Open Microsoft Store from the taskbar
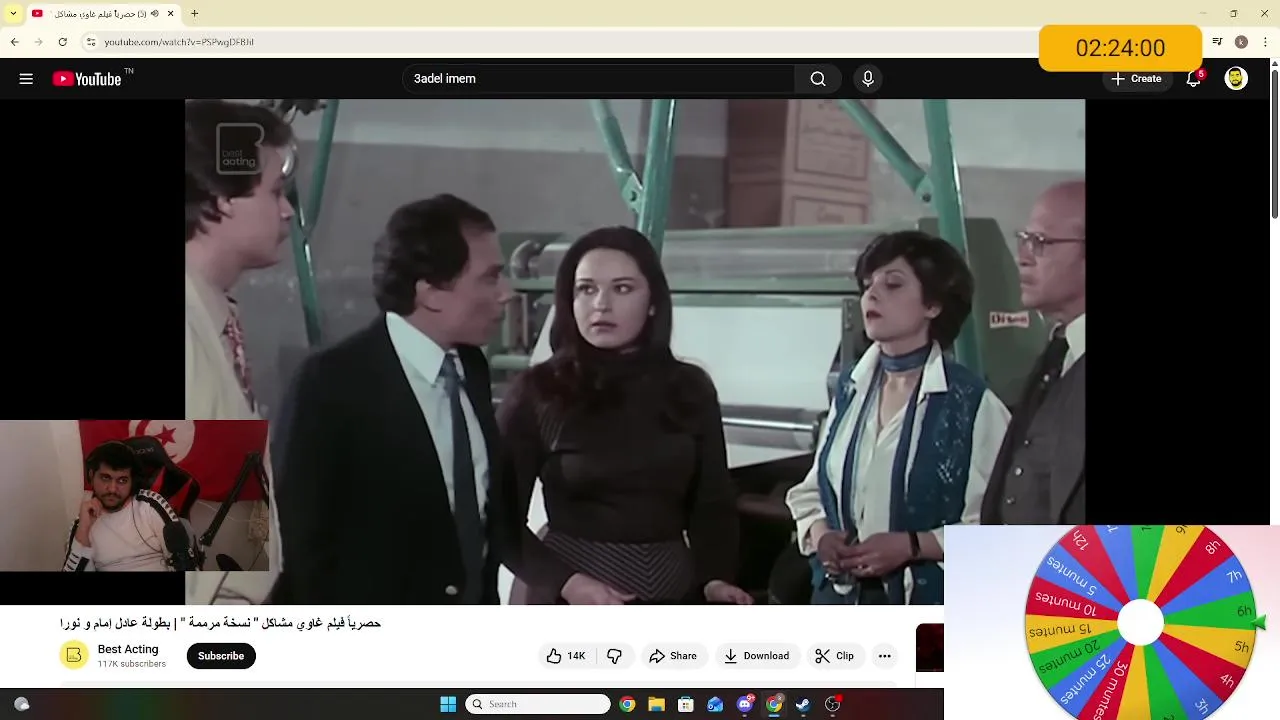1280x720 pixels. (x=686, y=704)
